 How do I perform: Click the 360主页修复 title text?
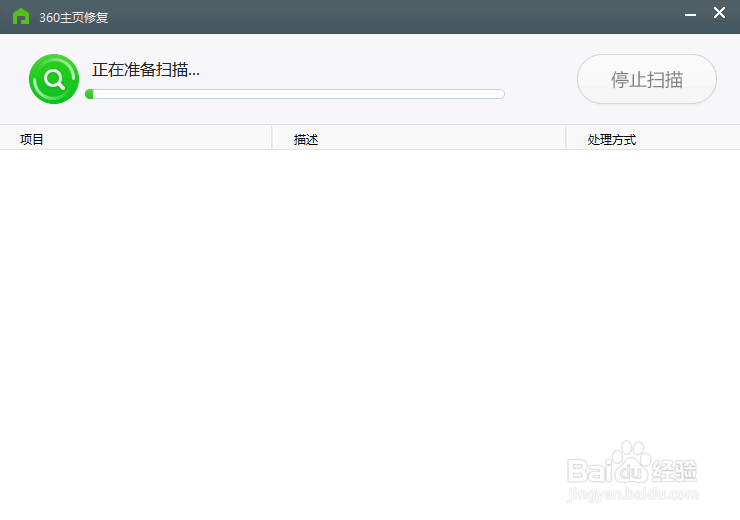click(x=74, y=17)
